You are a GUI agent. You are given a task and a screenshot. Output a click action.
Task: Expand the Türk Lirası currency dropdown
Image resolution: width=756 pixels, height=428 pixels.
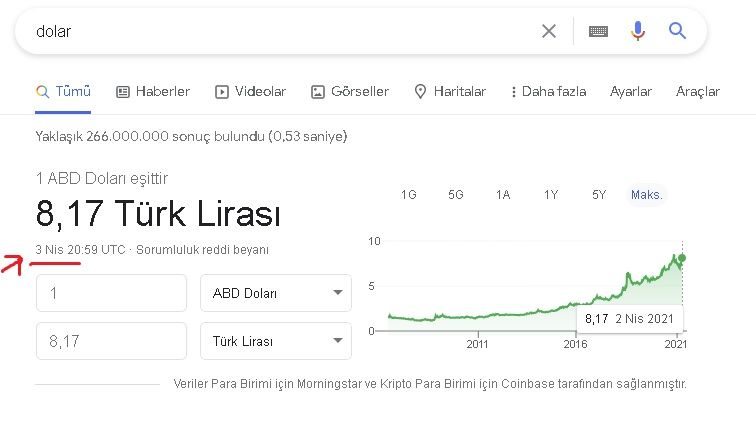(275, 341)
